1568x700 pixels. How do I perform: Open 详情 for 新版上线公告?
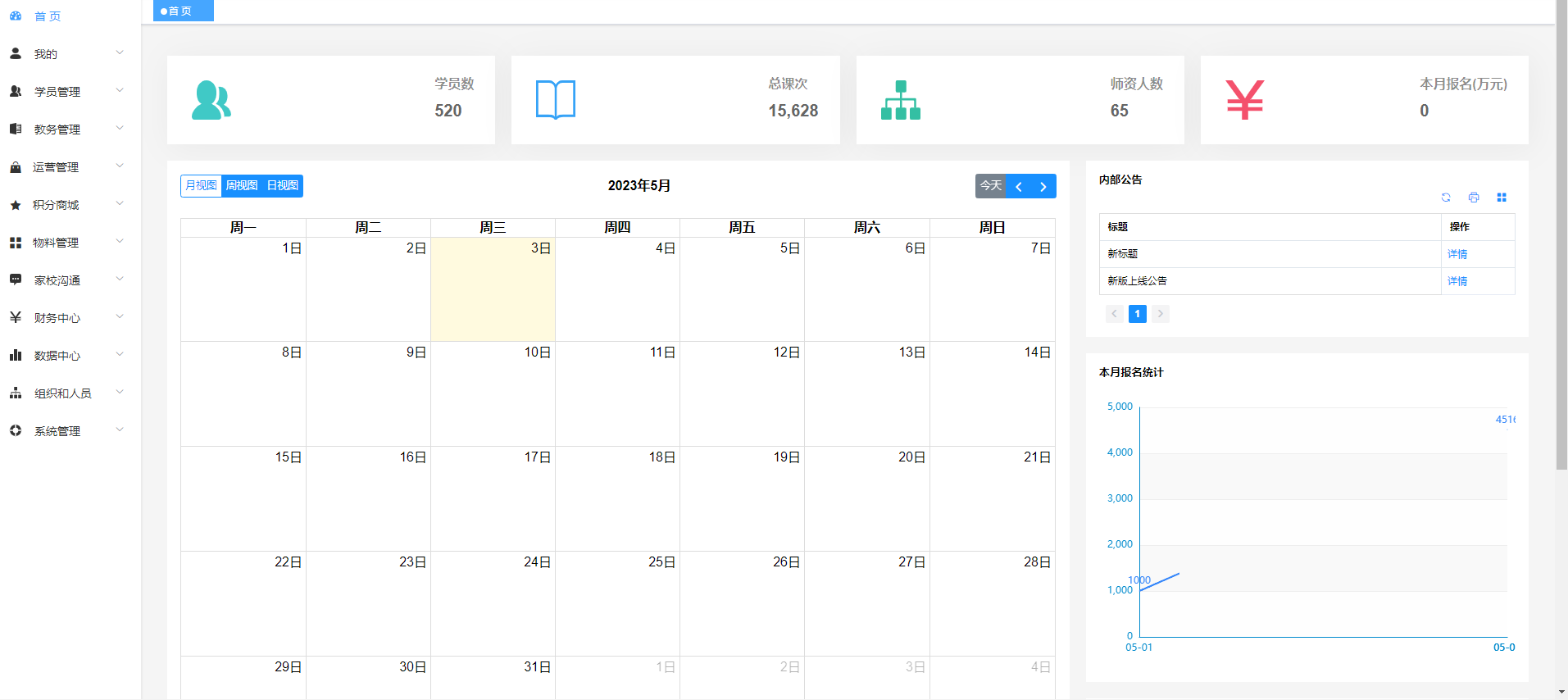[1457, 281]
